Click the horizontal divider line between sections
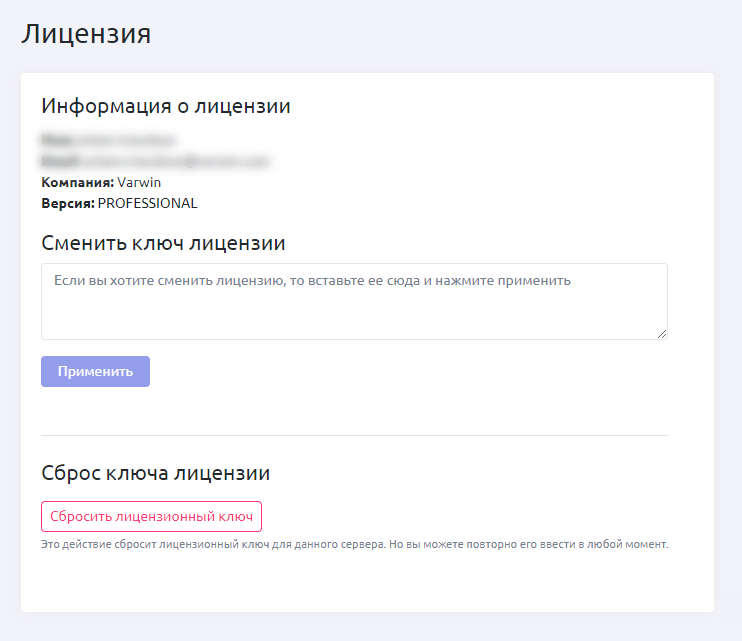 [x=354, y=435]
